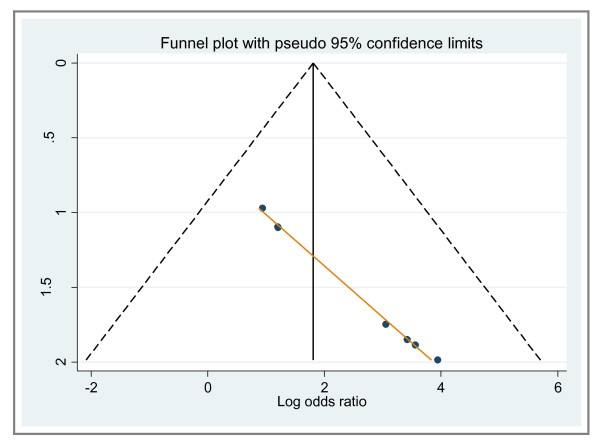Click the second data point from the left
Screen dimensions: 600x447
(x=278, y=227)
